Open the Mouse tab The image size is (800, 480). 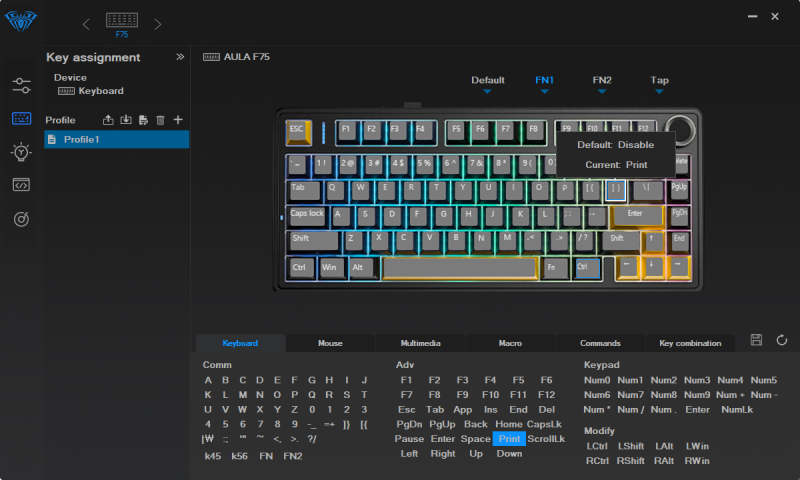330,343
